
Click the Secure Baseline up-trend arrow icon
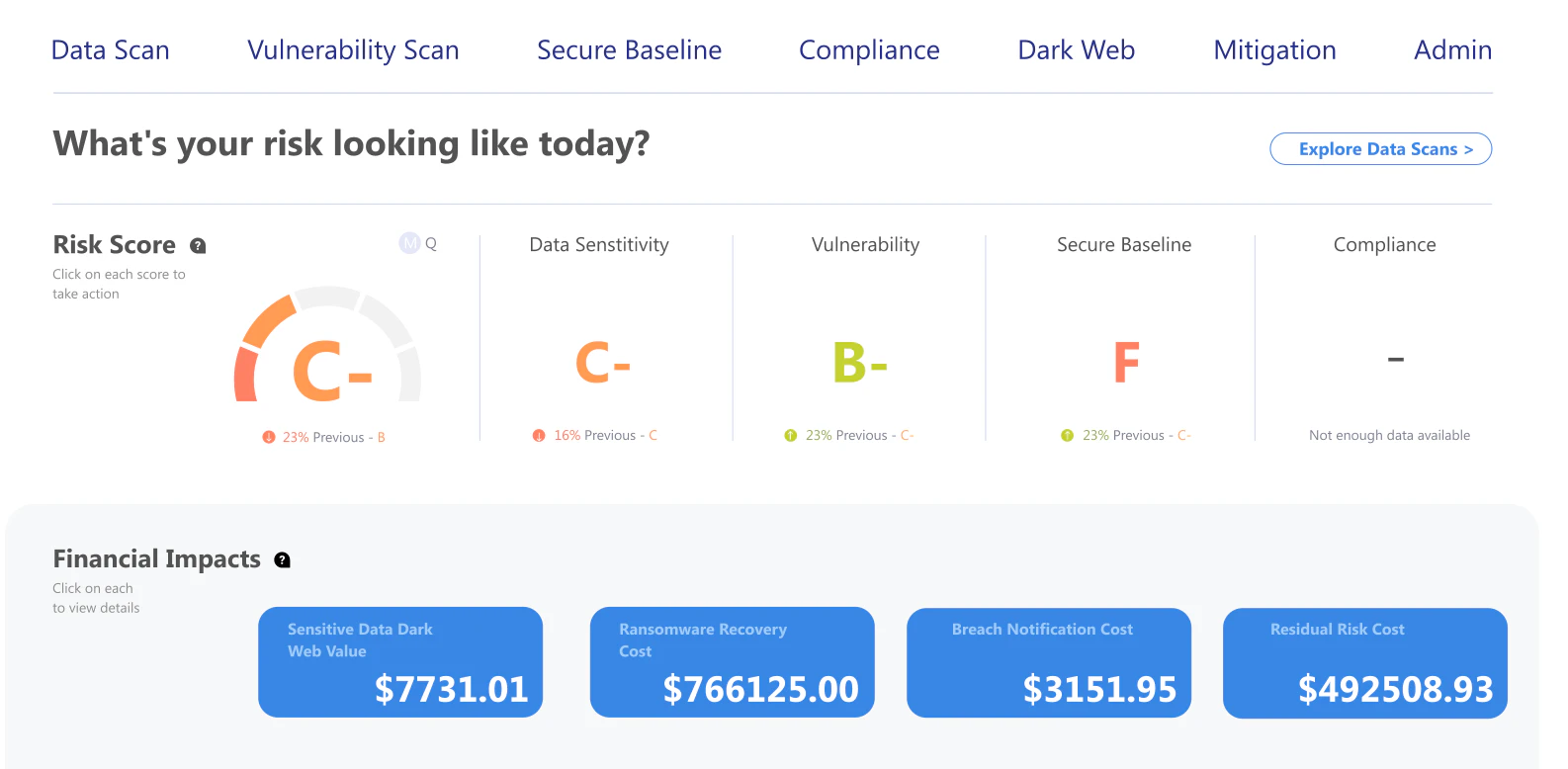(1068, 435)
